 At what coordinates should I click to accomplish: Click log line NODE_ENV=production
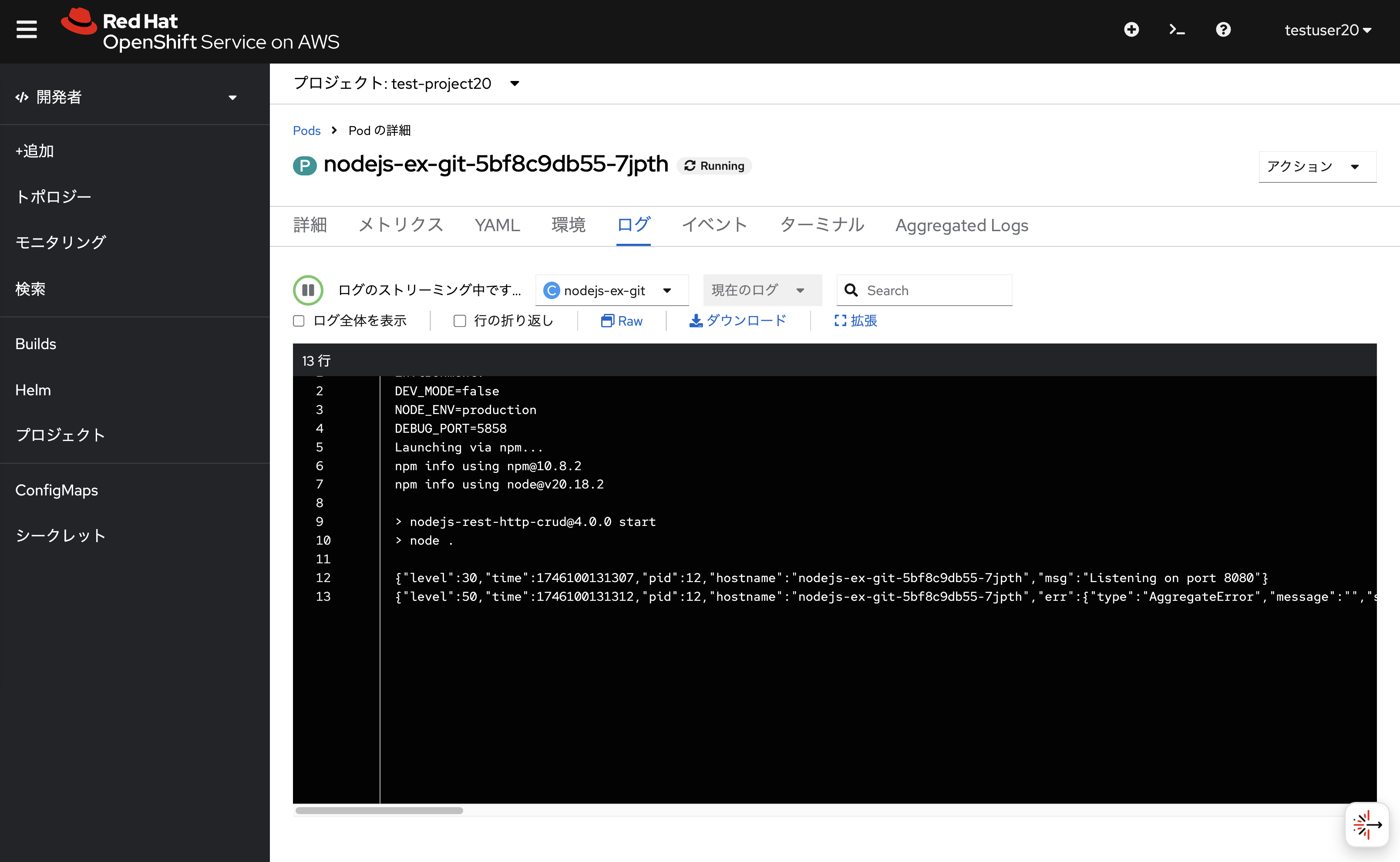(466, 410)
